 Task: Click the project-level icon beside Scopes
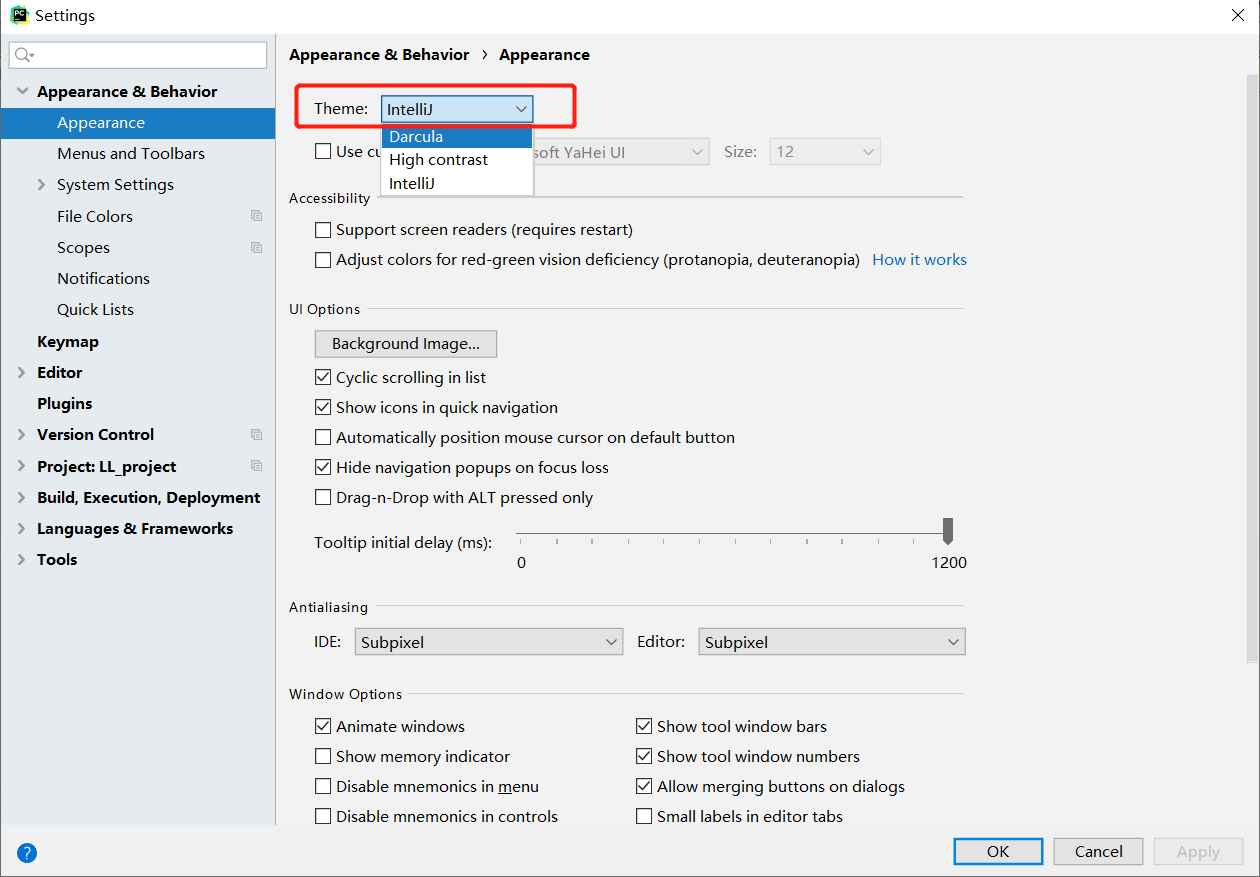[257, 247]
